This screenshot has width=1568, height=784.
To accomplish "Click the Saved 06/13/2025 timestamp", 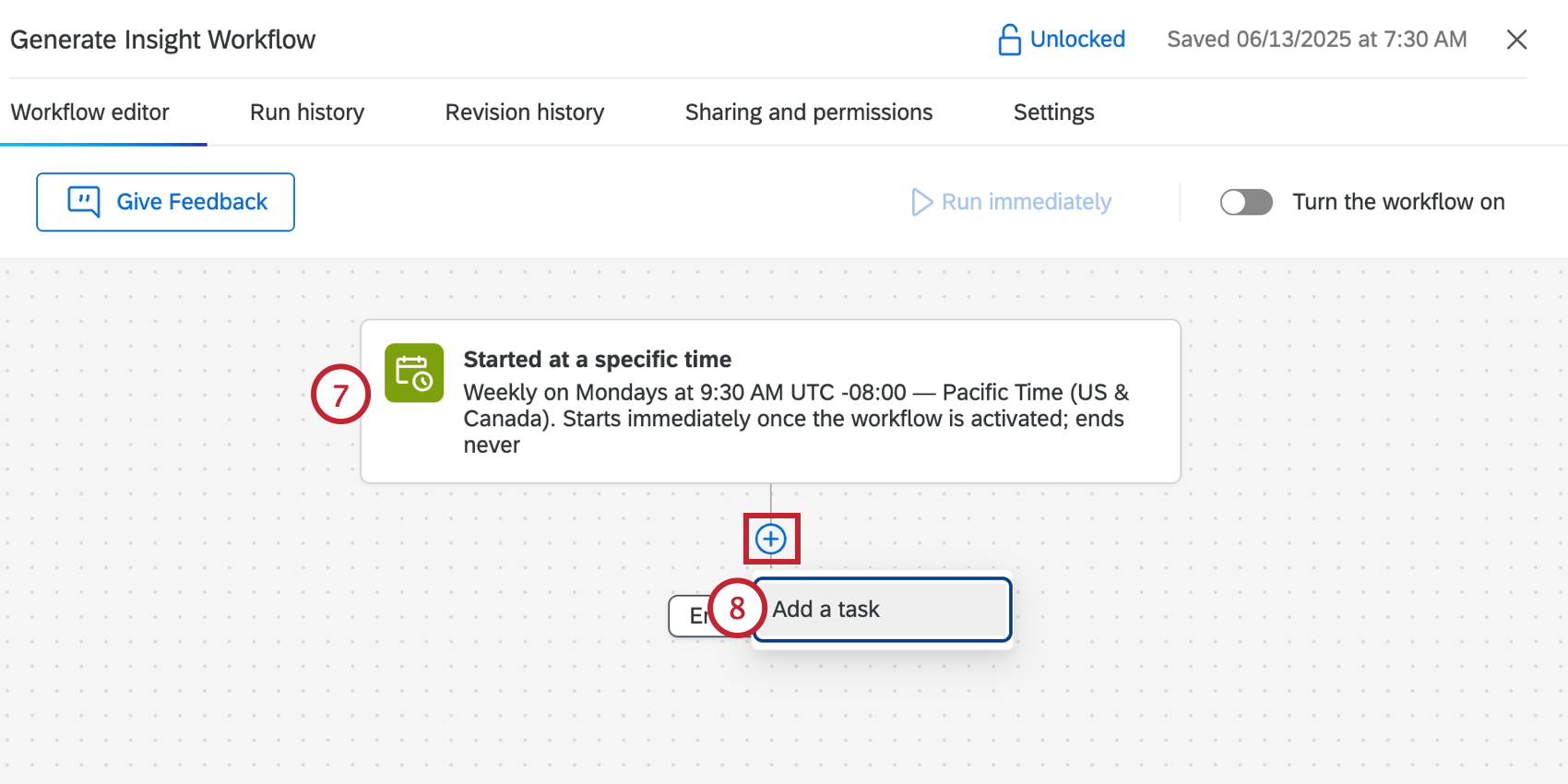I will coord(1316,39).
